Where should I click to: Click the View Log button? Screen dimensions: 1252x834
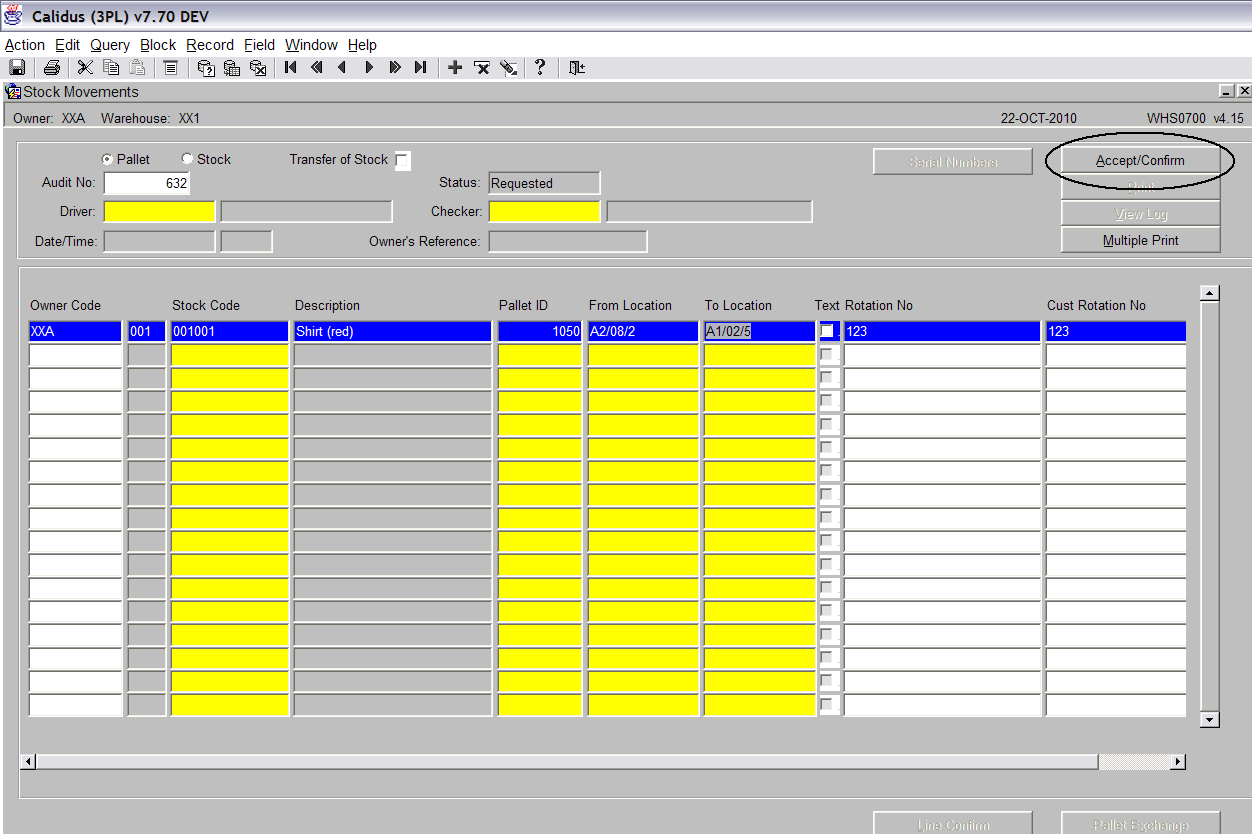pyautogui.click(x=1140, y=214)
